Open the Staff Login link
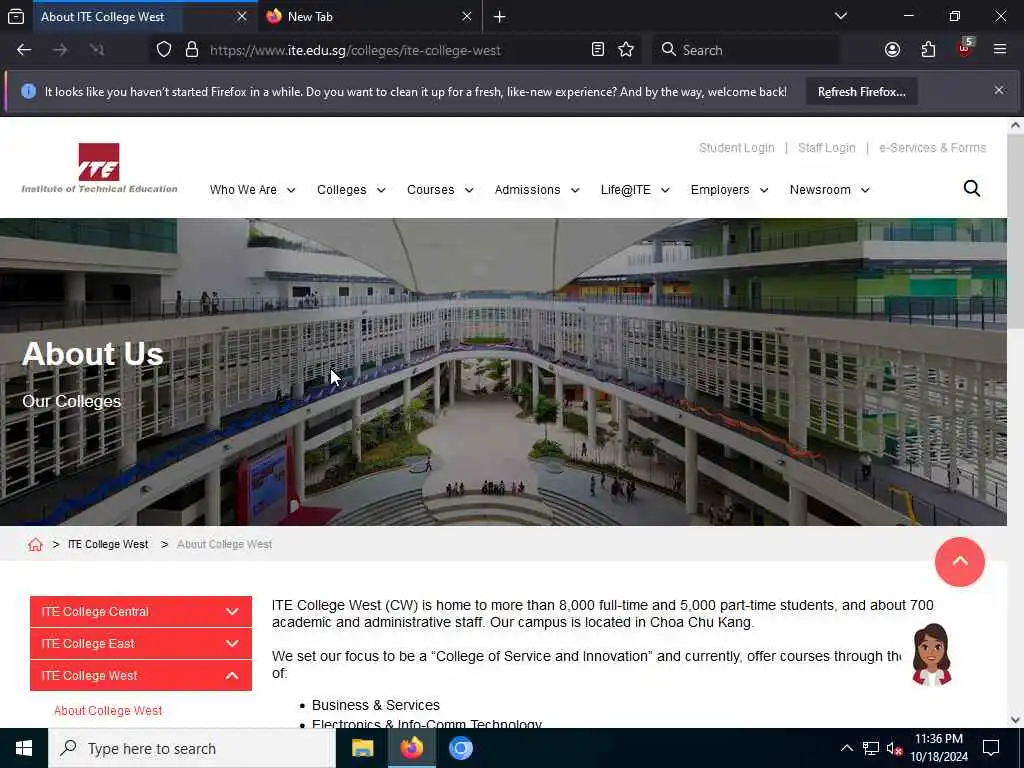Image resolution: width=1024 pixels, height=768 pixels. 826,148
